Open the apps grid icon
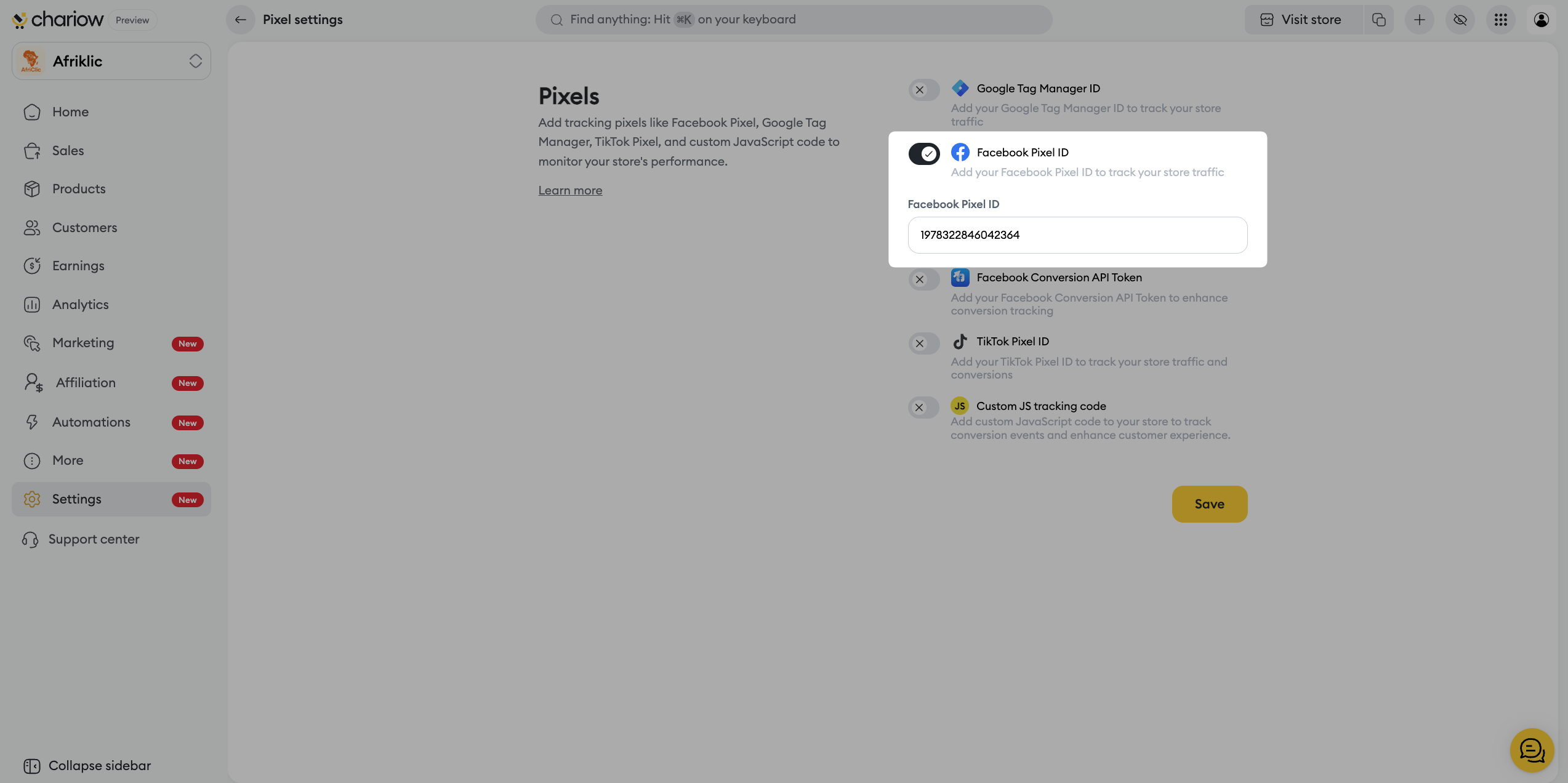The width and height of the screenshot is (1568, 783). point(1500,20)
